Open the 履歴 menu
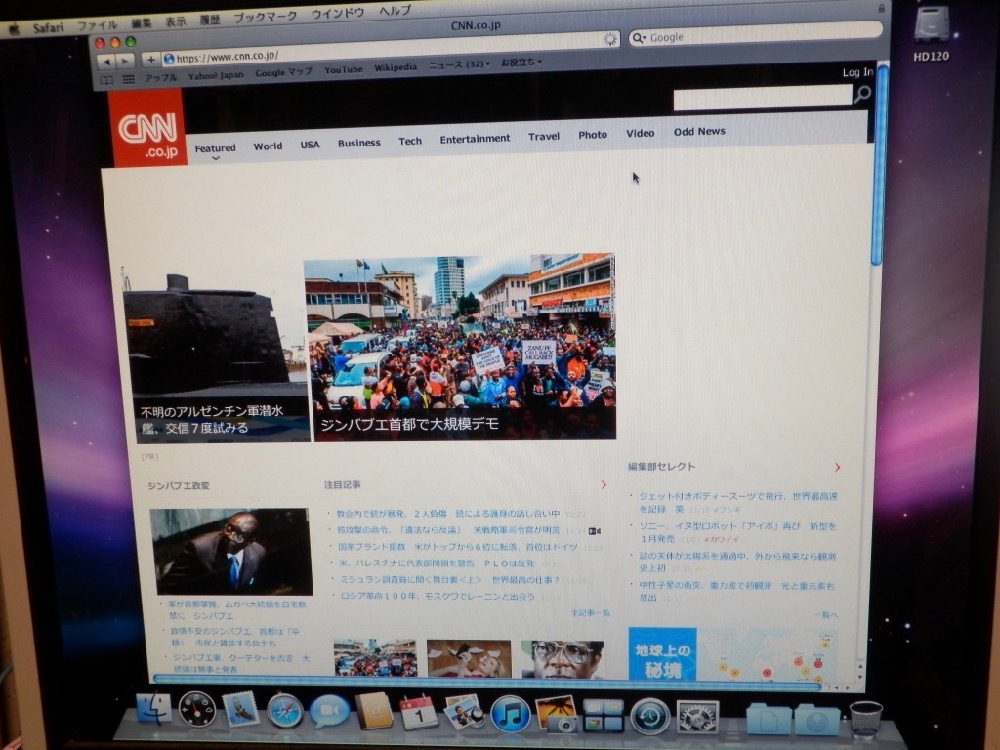The height and width of the screenshot is (750, 1000). click(210, 20)
